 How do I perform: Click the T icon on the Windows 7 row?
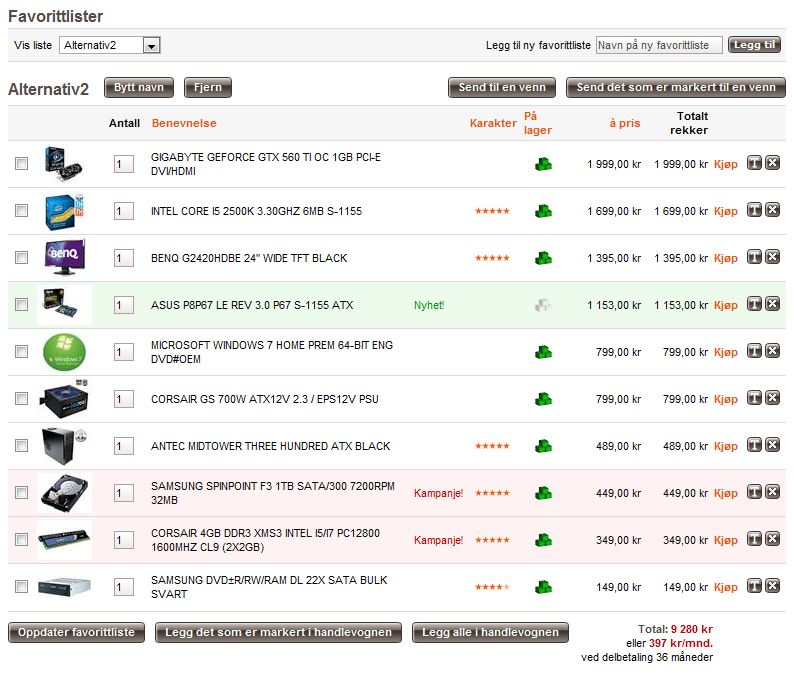pyautogui.click(x=755, y=351)
